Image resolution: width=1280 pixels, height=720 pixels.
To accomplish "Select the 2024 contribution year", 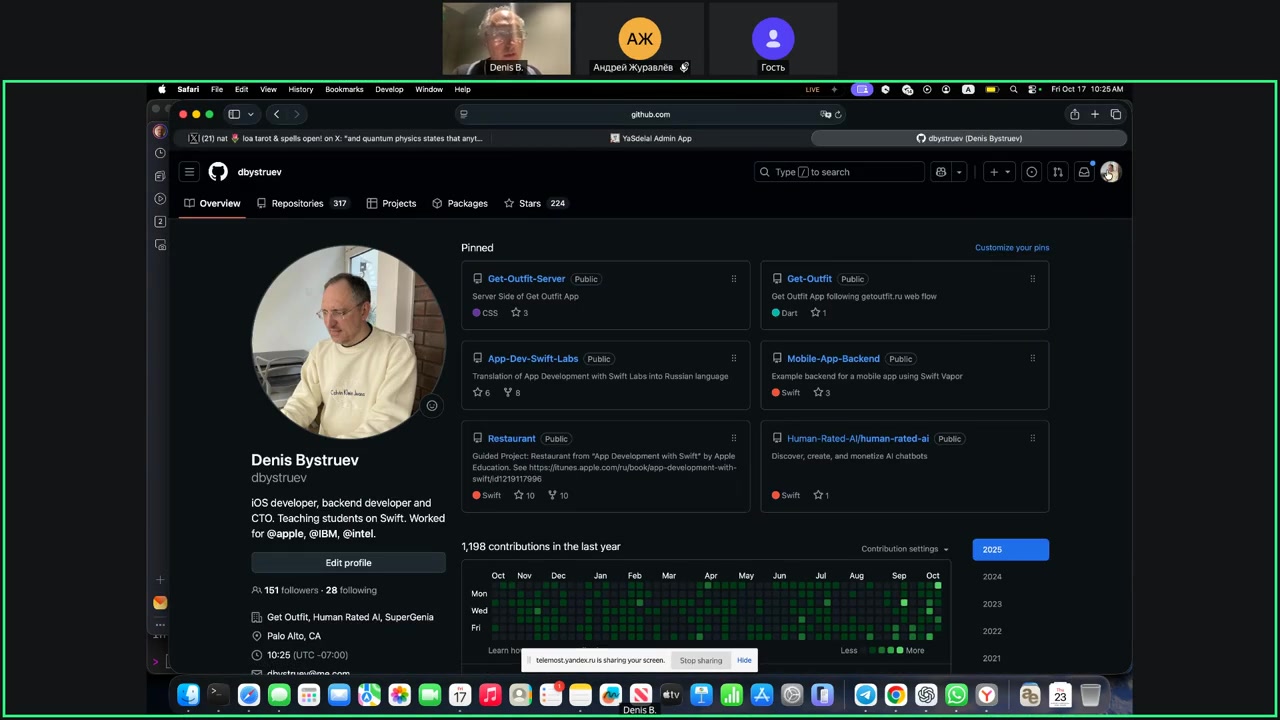I will [x=992, y=577].
